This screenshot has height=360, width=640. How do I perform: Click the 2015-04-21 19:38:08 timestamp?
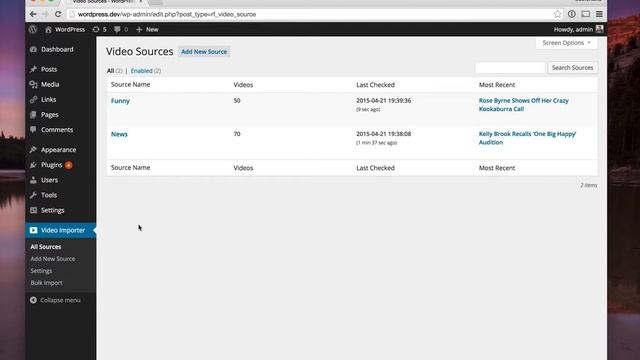(x=384, y=134)
